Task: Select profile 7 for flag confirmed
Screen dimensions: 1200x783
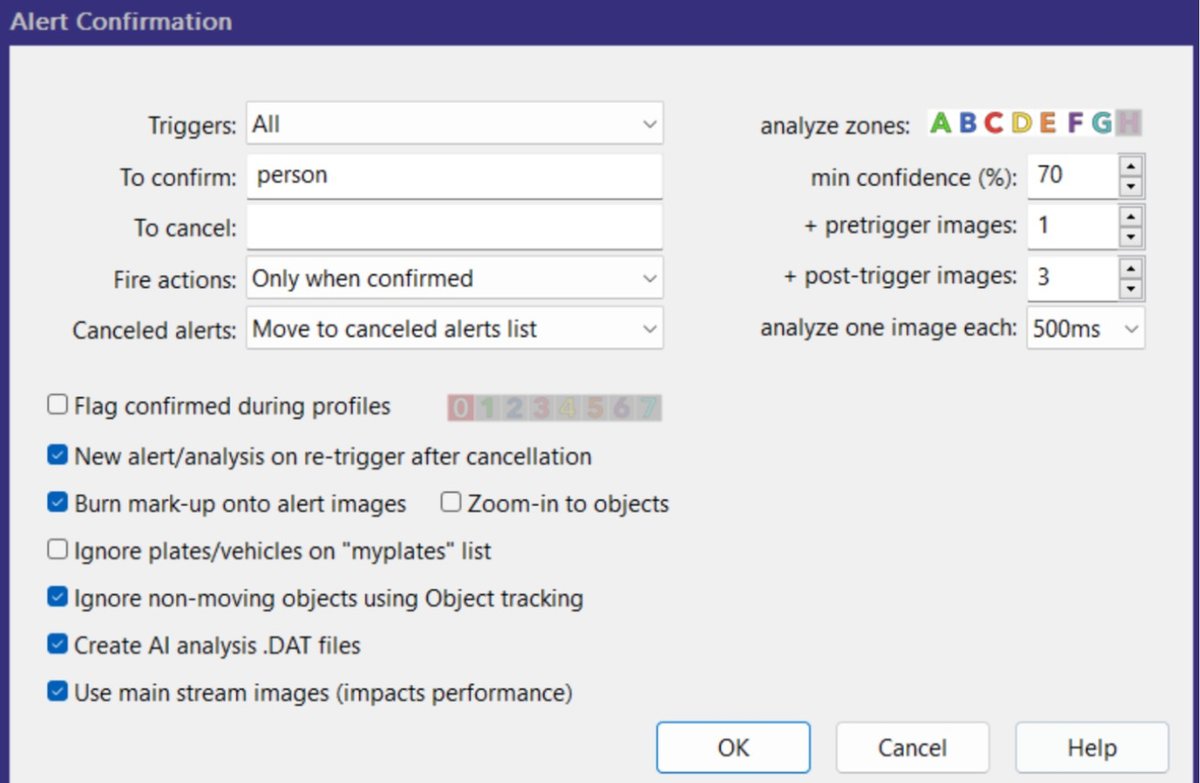Action: 648,408
